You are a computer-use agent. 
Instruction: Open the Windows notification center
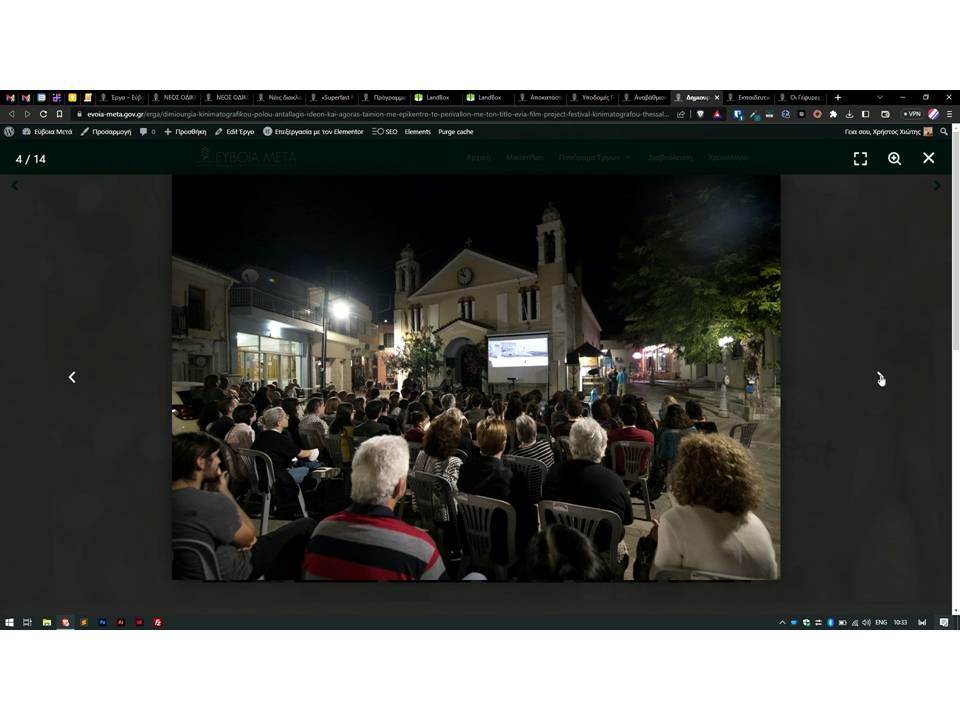pos(944,623)
